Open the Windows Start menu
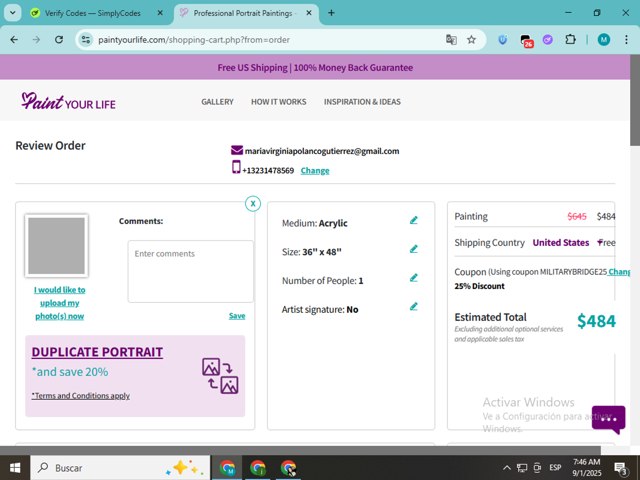Viewport: 640px width, 480px height. point(15,468)
